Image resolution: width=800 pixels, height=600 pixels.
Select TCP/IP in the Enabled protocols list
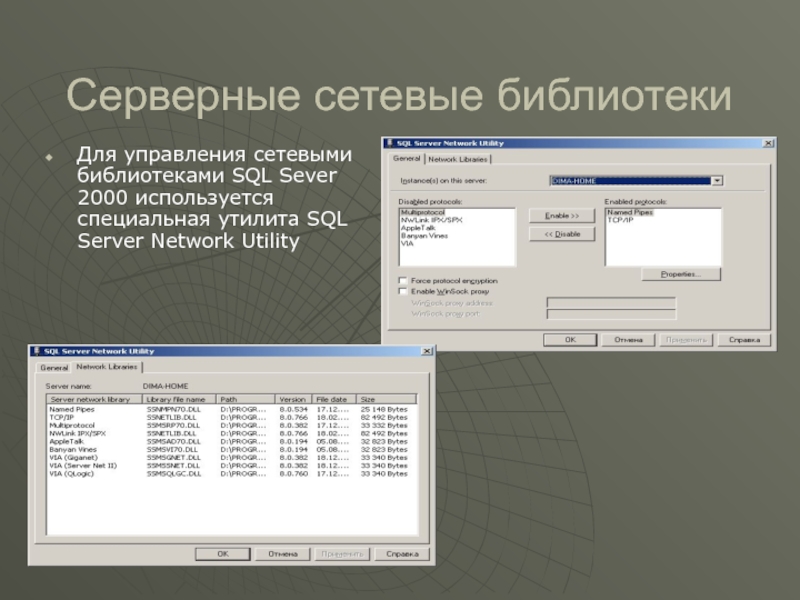coord(620,219)
